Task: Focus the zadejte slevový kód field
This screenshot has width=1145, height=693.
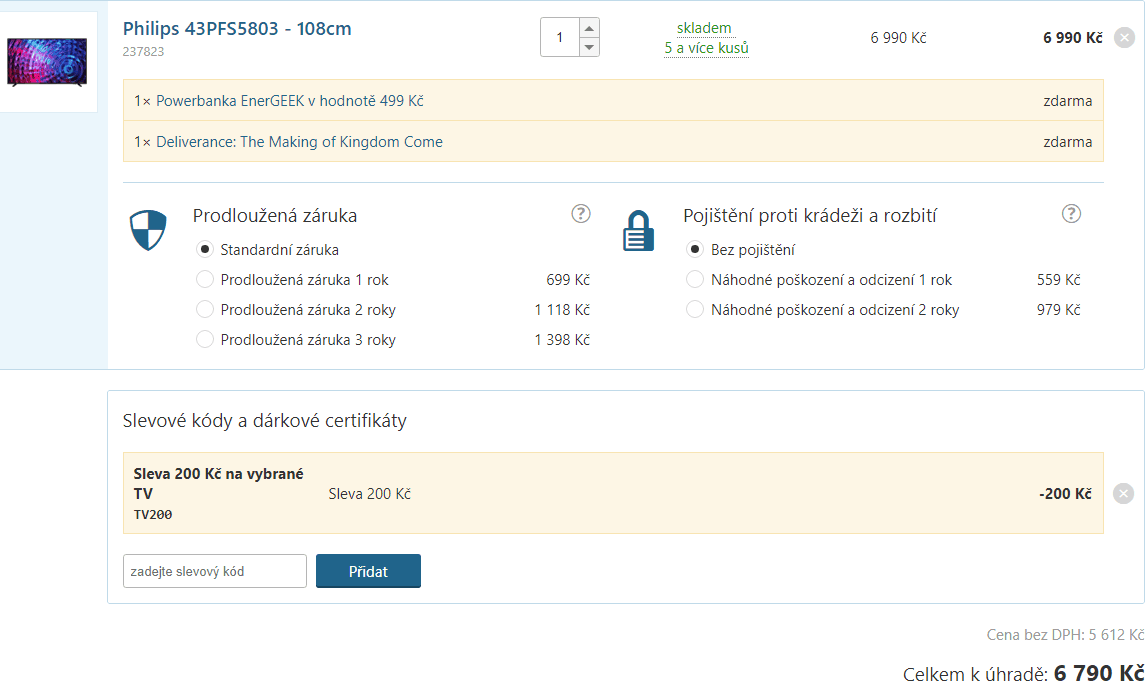Action: (x=215, y=571)
